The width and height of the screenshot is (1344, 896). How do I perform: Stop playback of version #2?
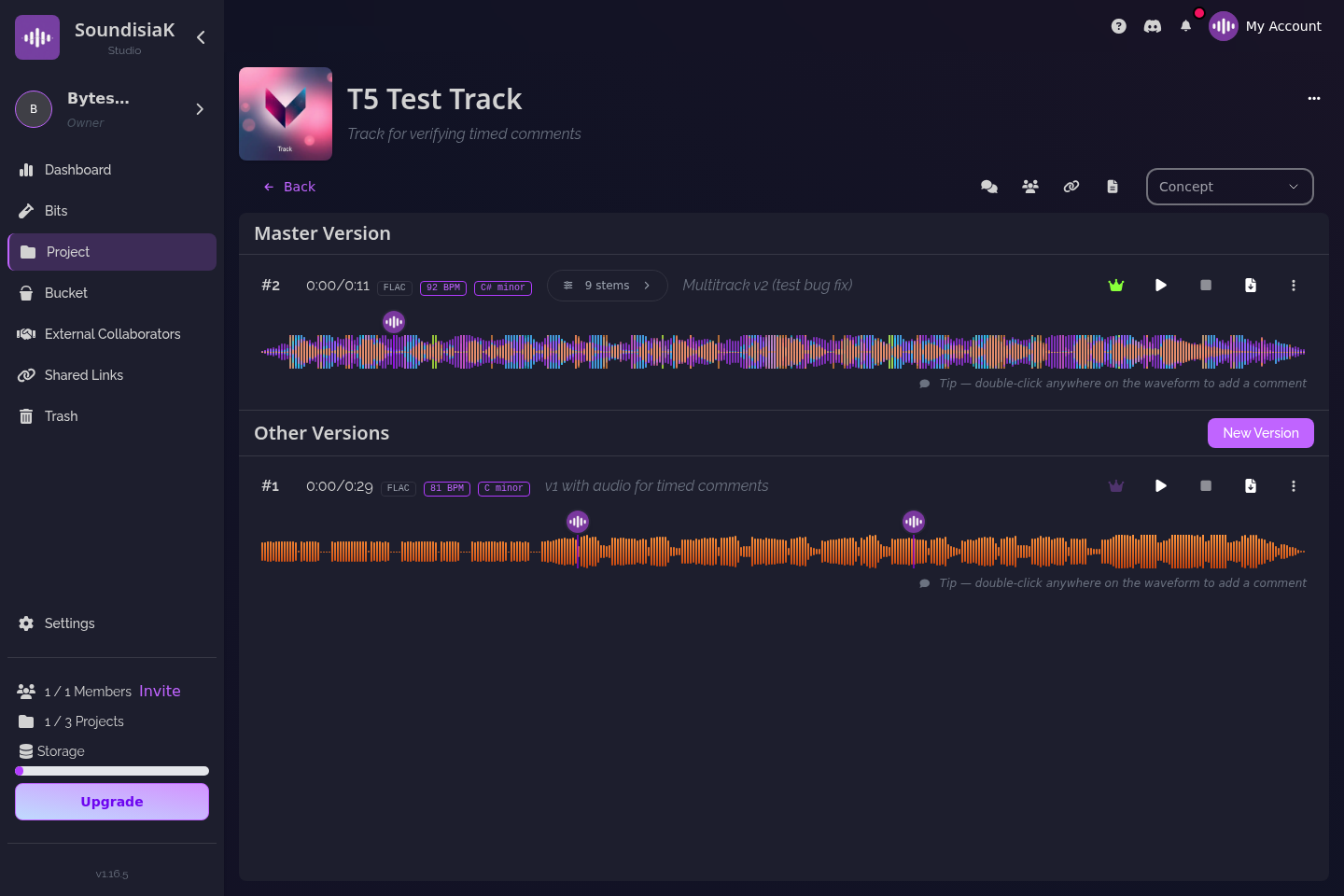(1206, 286)
